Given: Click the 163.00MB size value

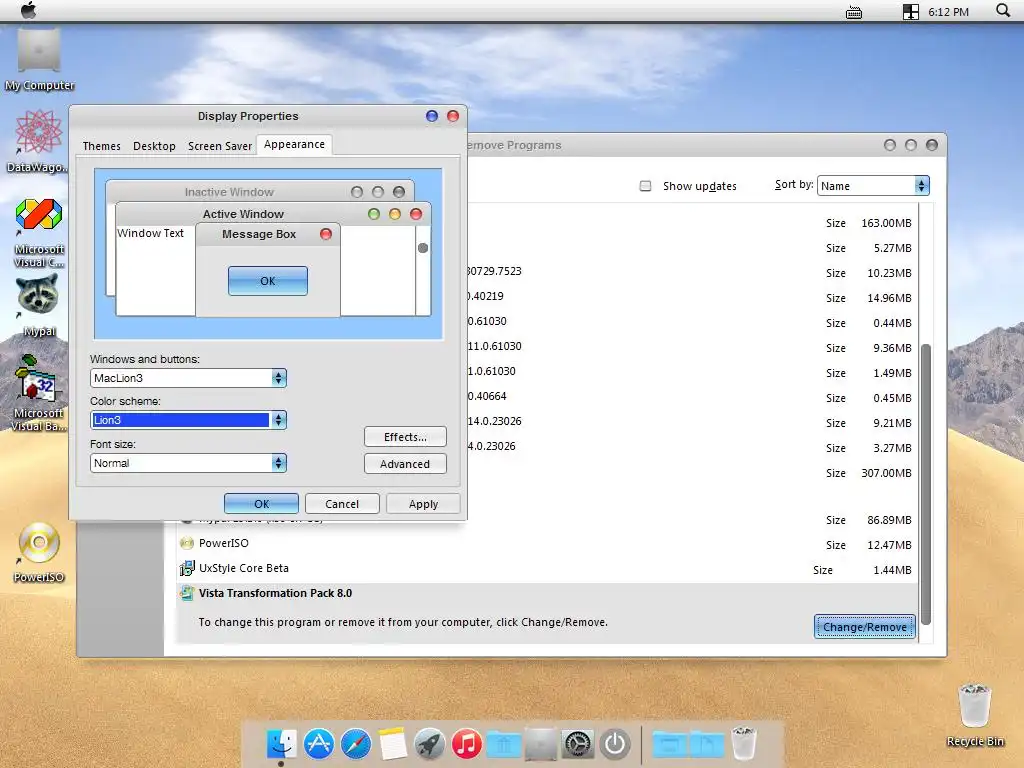Looking at the screenshot, I should click(x=886, y=223).
